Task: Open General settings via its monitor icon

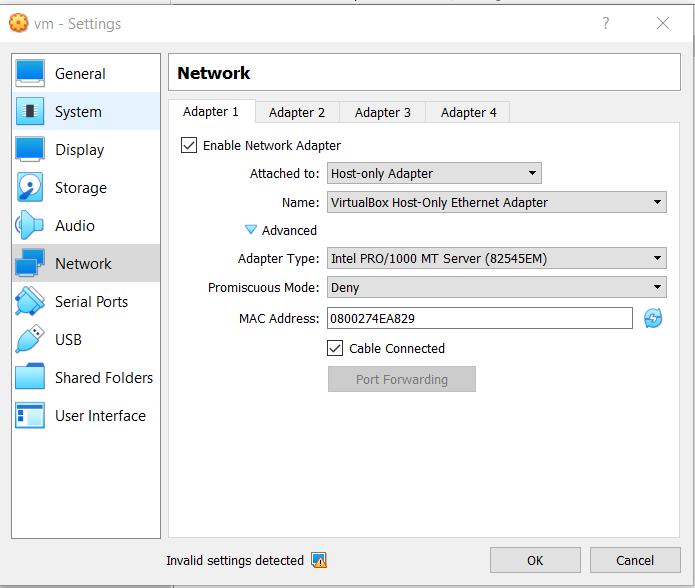Action: click(30, 73)
